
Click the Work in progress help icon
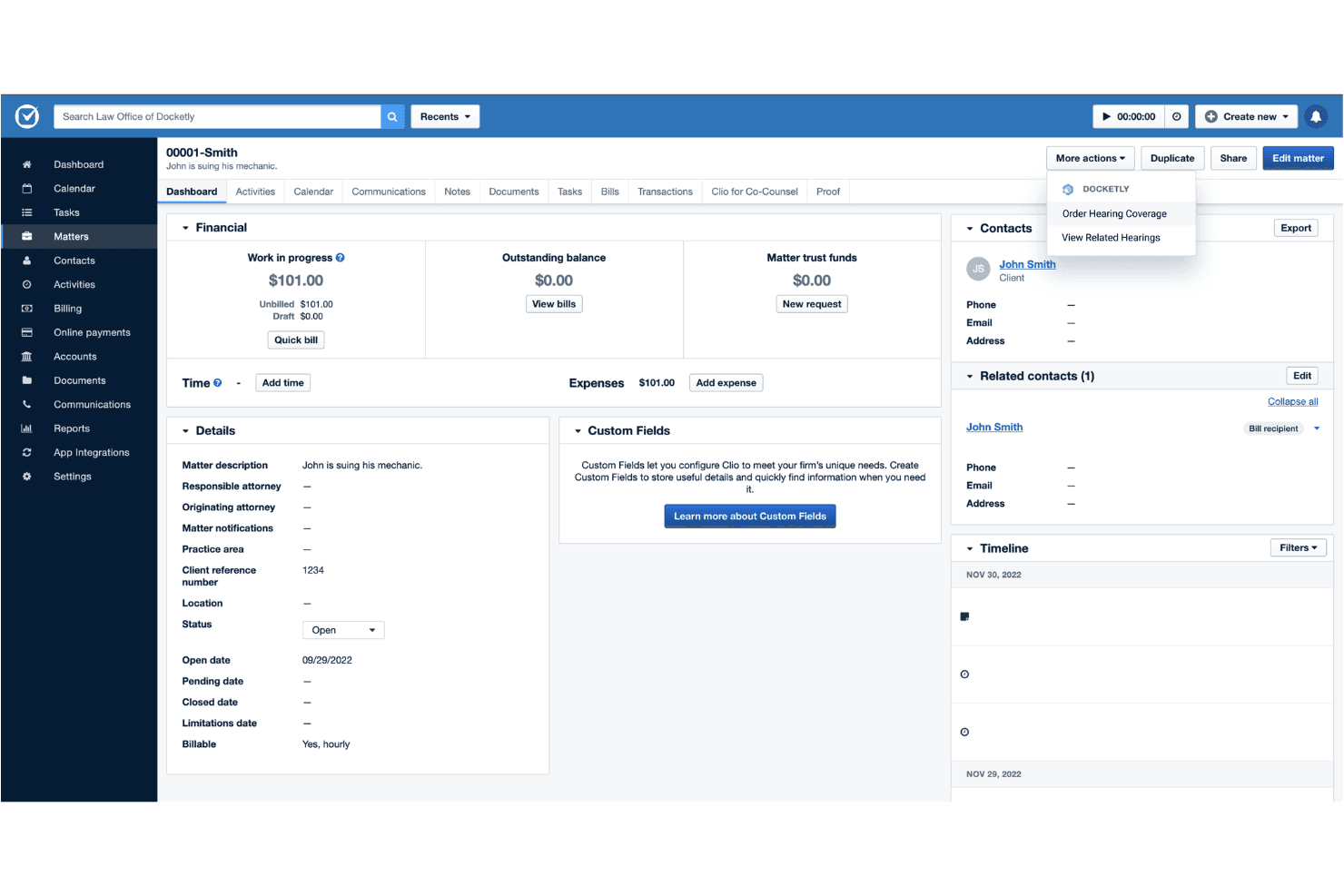click(x=341, y=258)
